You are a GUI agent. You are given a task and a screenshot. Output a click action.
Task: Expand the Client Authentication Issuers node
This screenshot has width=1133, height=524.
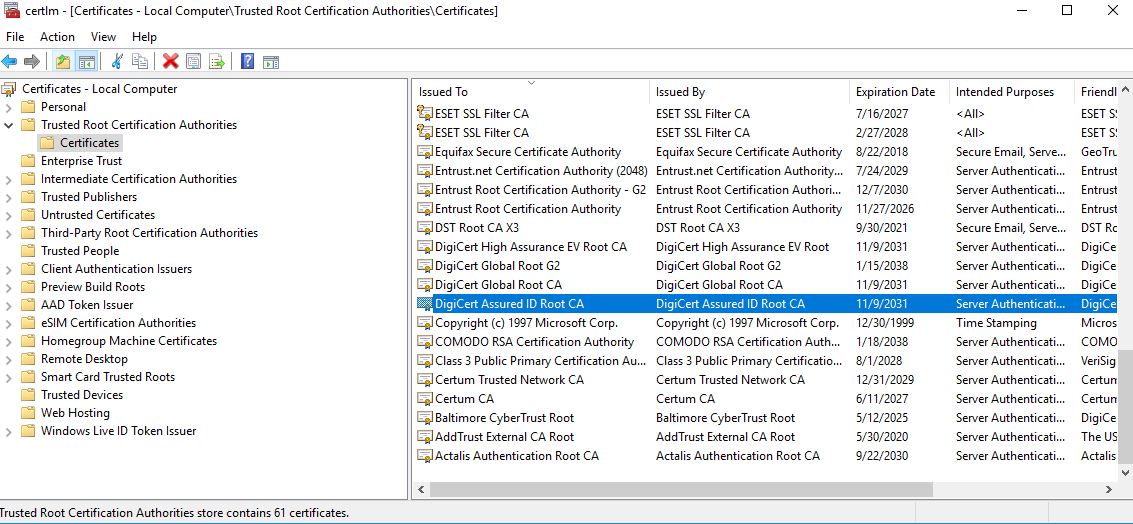click(9, 270)
